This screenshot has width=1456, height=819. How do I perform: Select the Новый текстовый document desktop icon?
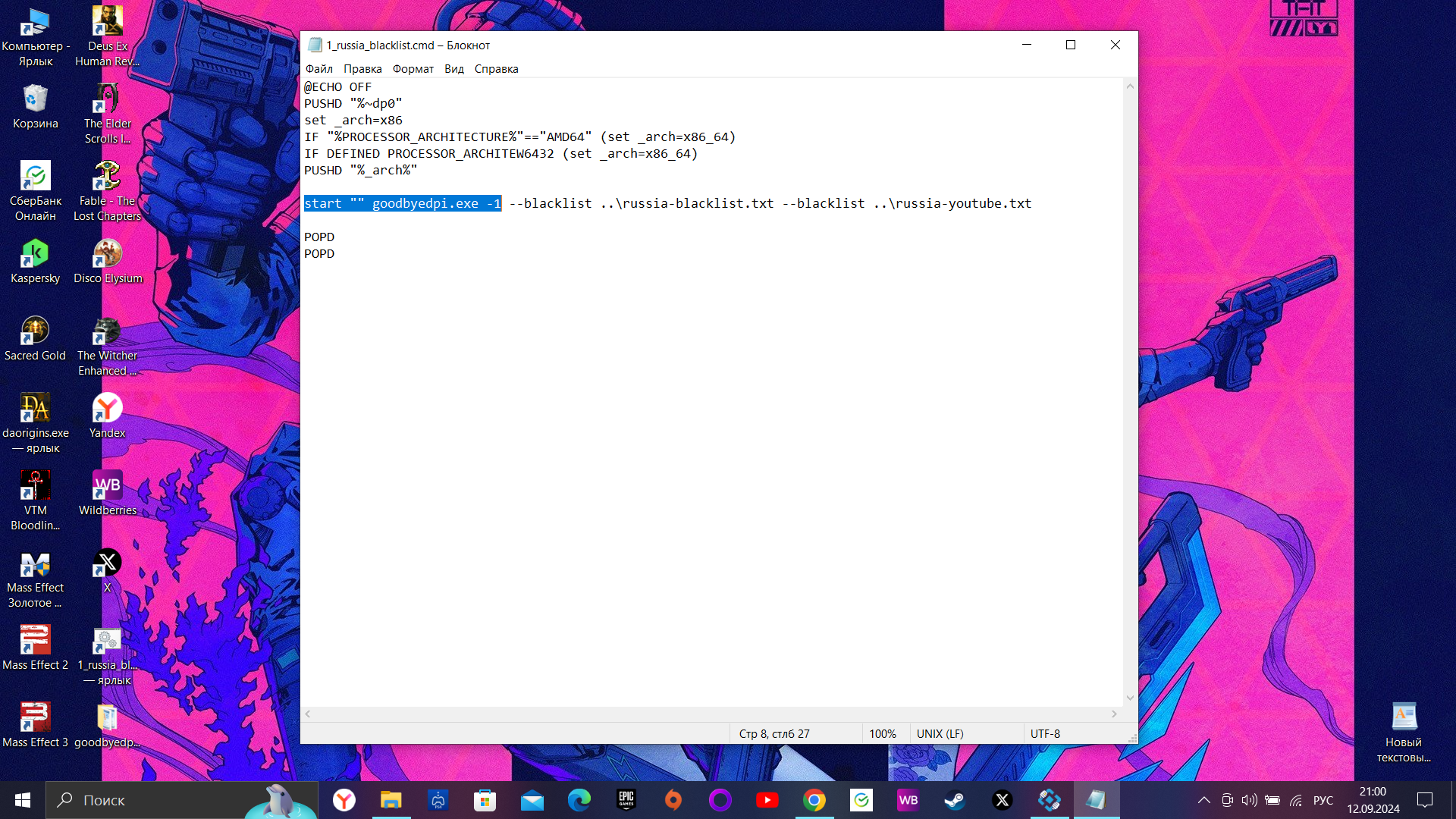point(1404,734)
